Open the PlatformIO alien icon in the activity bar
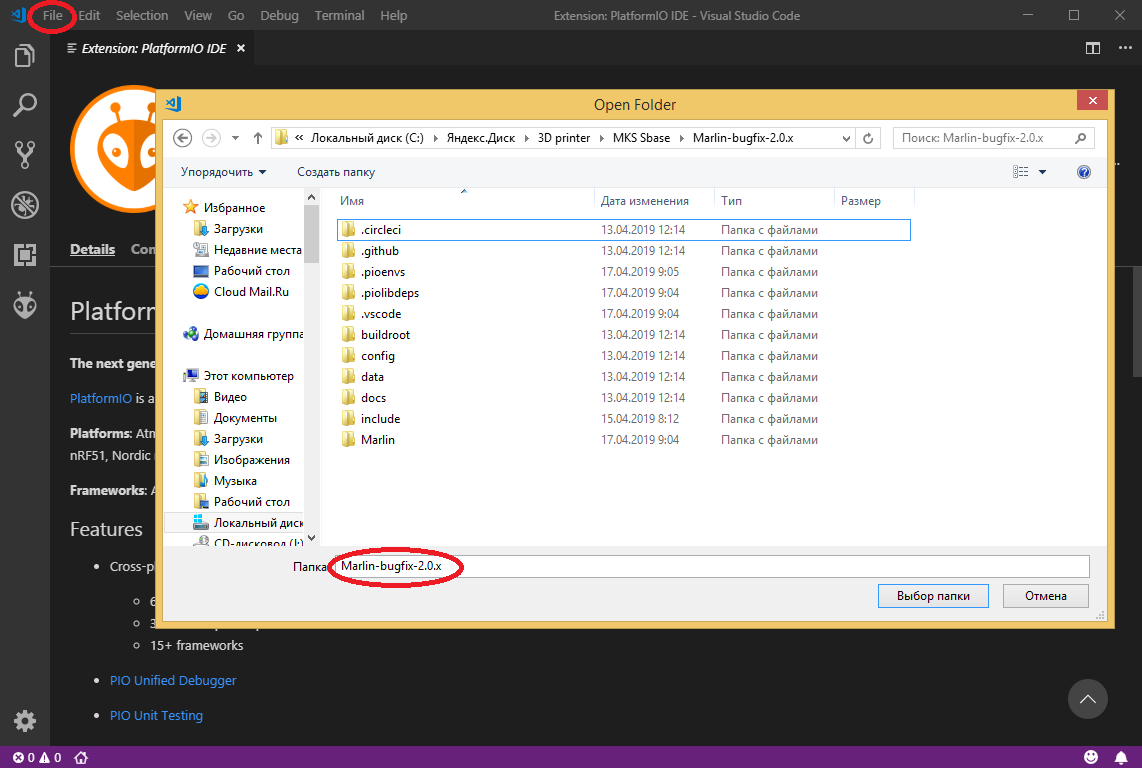 [x=25, y=305]
